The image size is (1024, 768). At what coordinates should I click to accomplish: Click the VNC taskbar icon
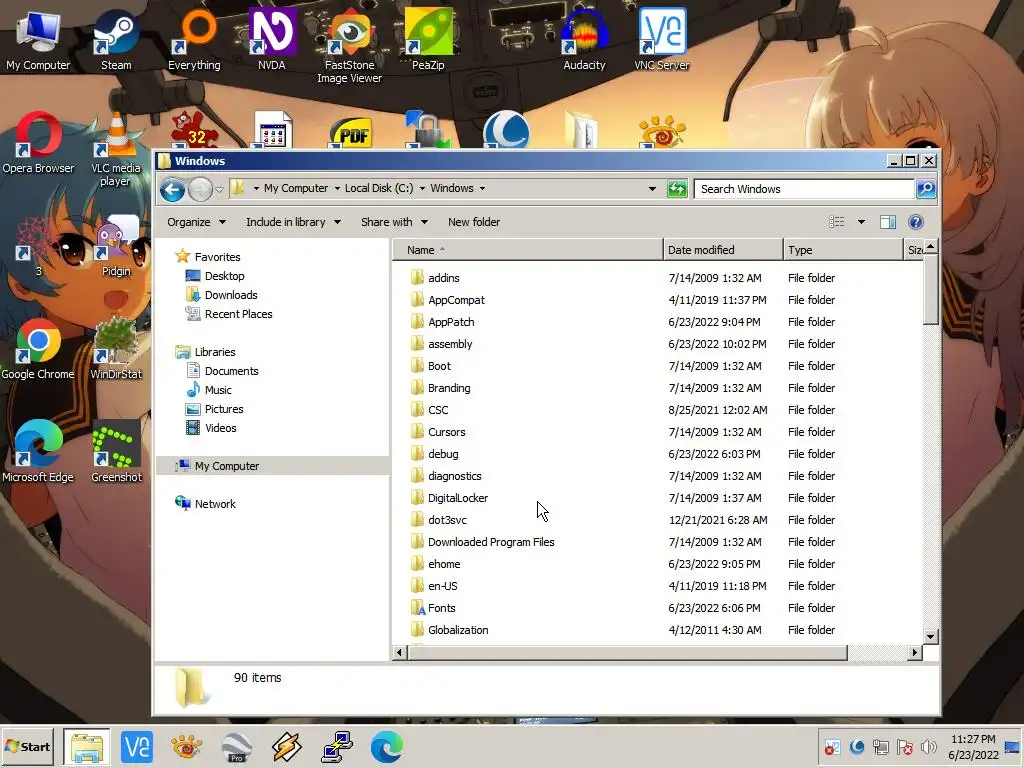(136, 747)
